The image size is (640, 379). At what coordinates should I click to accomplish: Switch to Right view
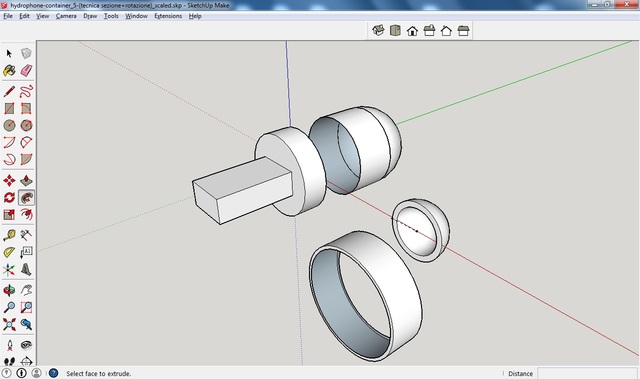[429, 31]
